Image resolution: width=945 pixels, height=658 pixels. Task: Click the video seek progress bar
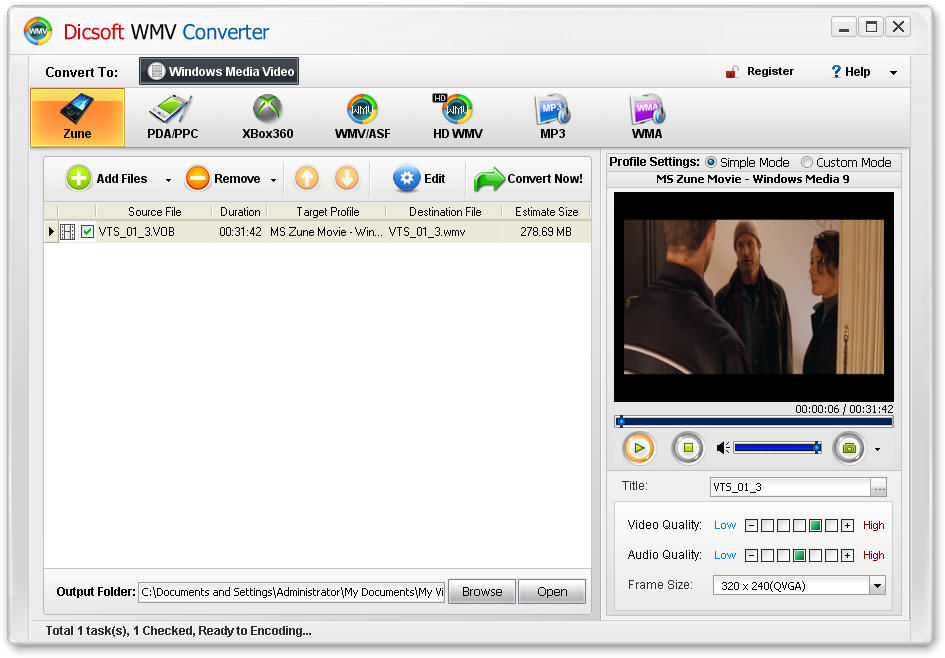(x=753, y=422)
